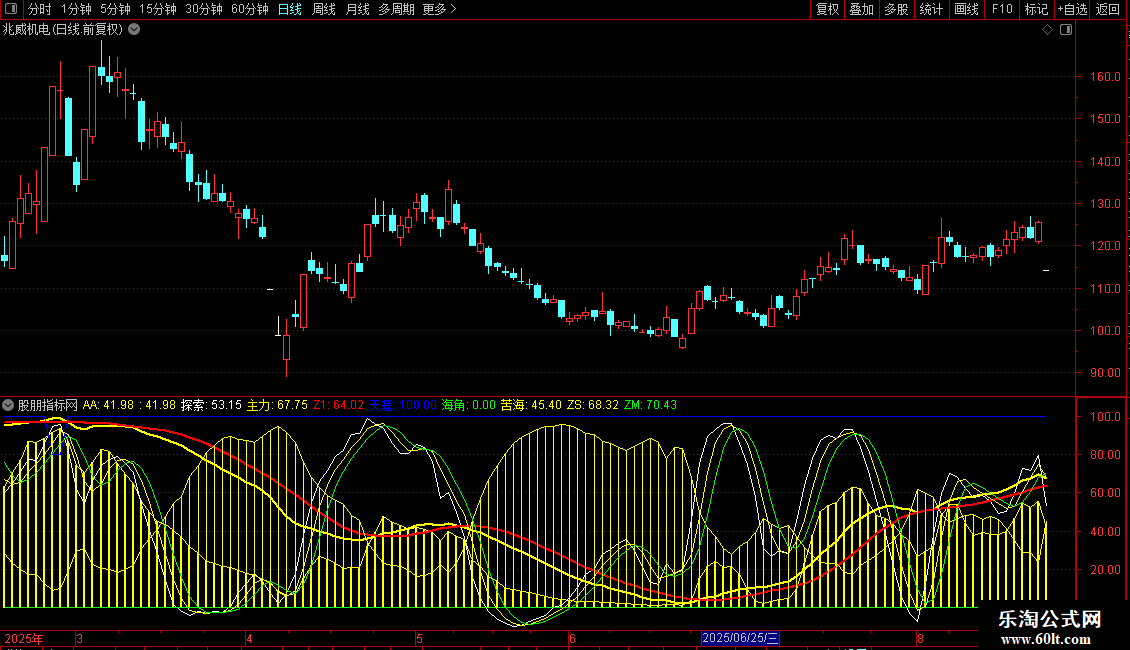Image resolution: width=1130 pixels, height=650 pixels.
Task: Select the 多周期 multi-period view
Action: point(397,9)
